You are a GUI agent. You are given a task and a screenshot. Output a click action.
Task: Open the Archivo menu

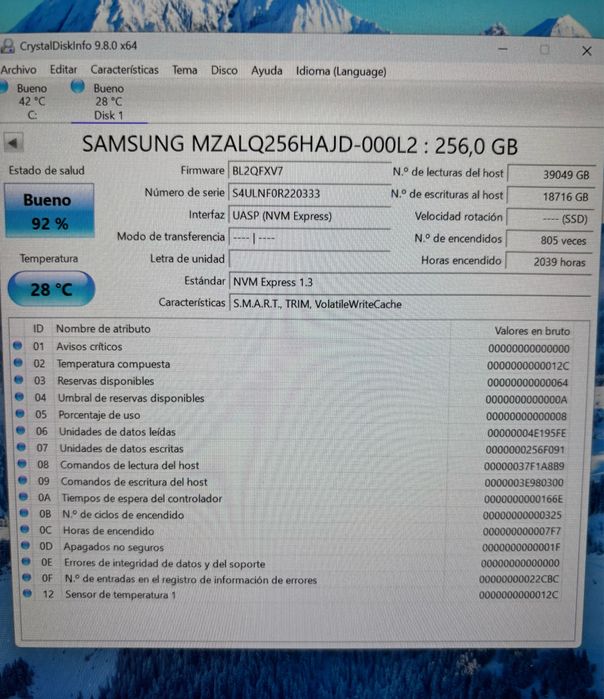click(x=18, y=70)
